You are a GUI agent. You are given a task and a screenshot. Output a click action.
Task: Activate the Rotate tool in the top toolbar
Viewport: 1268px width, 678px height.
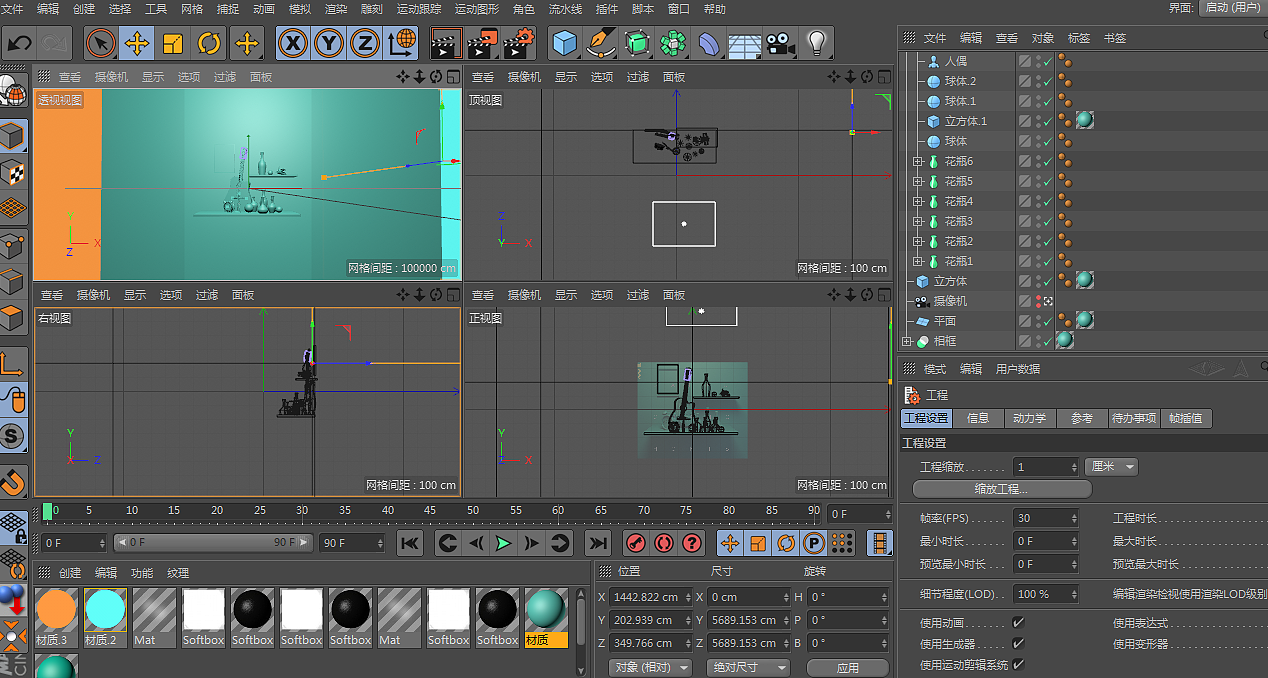click(x=209, y=43)
